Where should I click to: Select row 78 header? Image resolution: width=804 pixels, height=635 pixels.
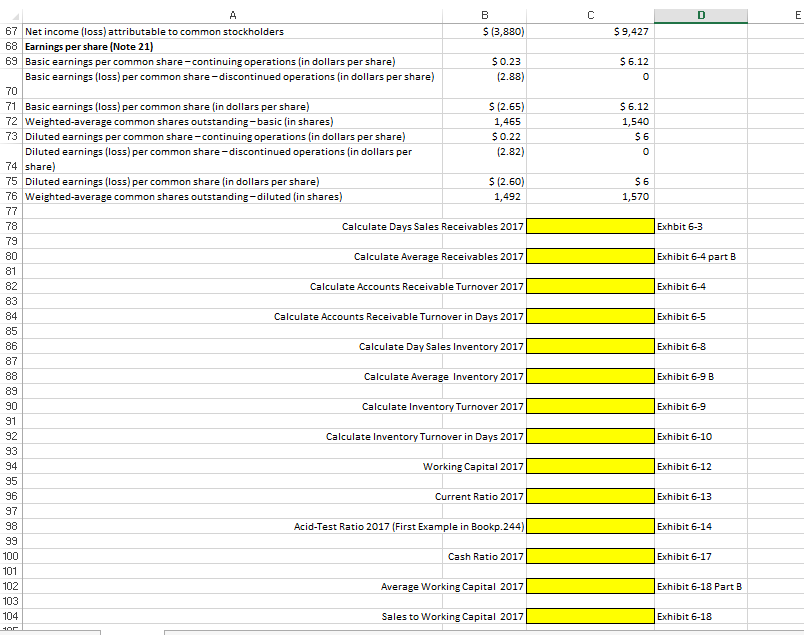coord(11,226)
